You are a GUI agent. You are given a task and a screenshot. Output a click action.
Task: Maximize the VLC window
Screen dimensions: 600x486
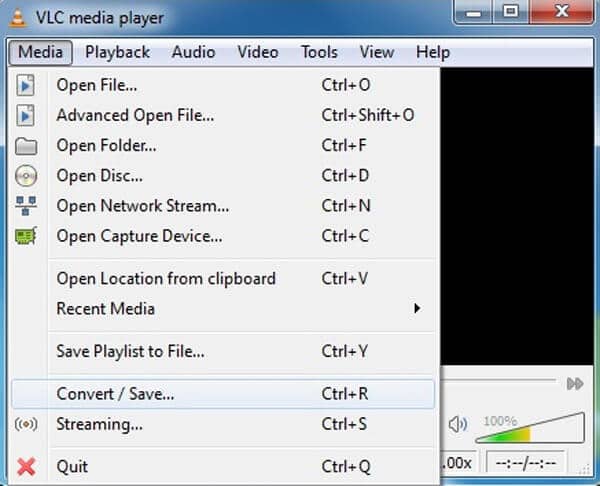coord(510,12)
